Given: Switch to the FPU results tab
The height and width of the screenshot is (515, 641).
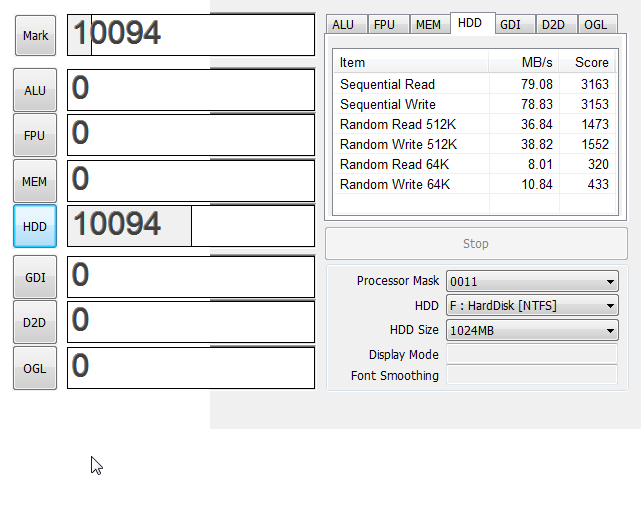Looking at the screenshot, I should 388,25.
